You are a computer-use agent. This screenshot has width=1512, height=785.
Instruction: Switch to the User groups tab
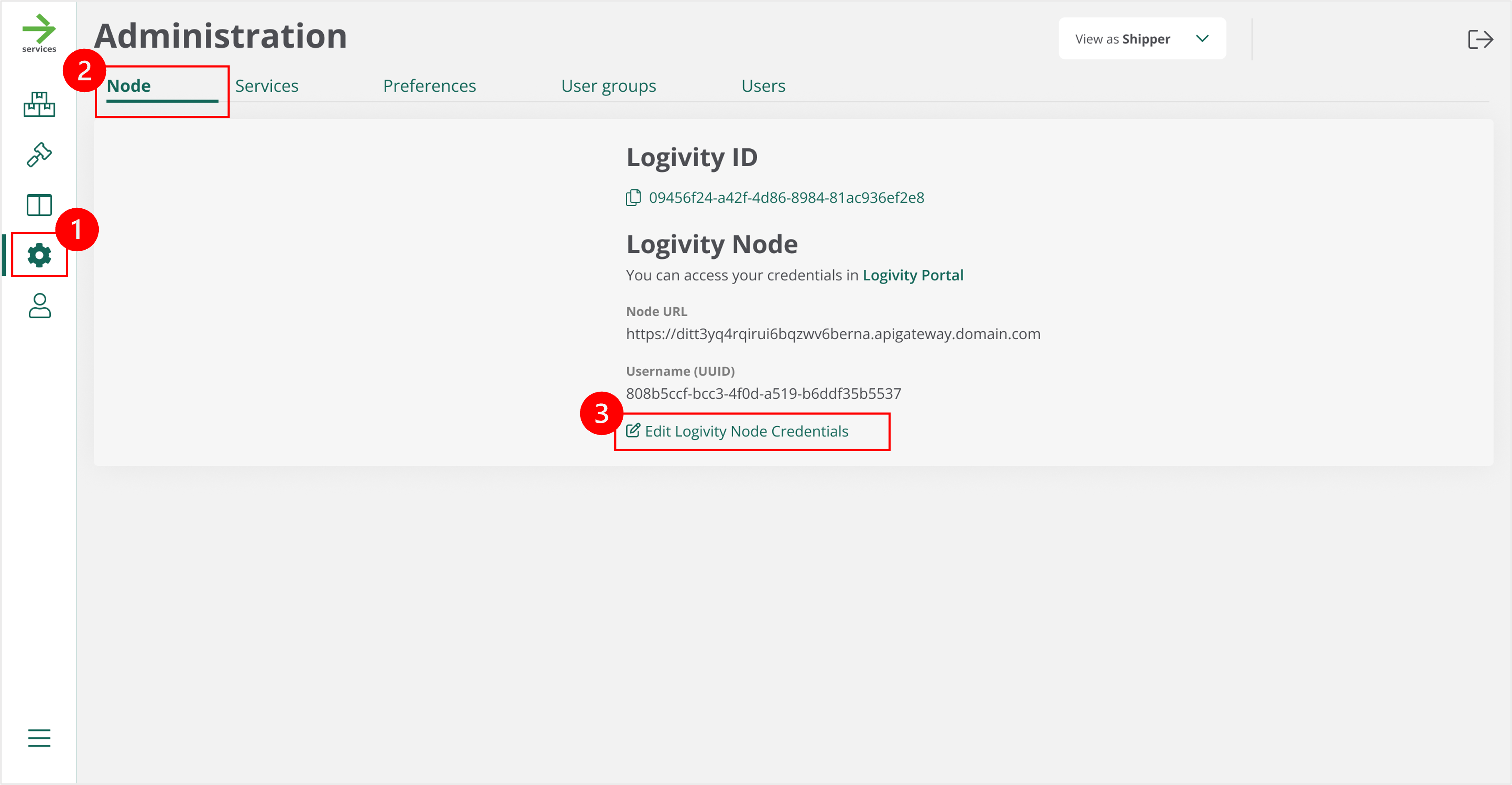608,86
